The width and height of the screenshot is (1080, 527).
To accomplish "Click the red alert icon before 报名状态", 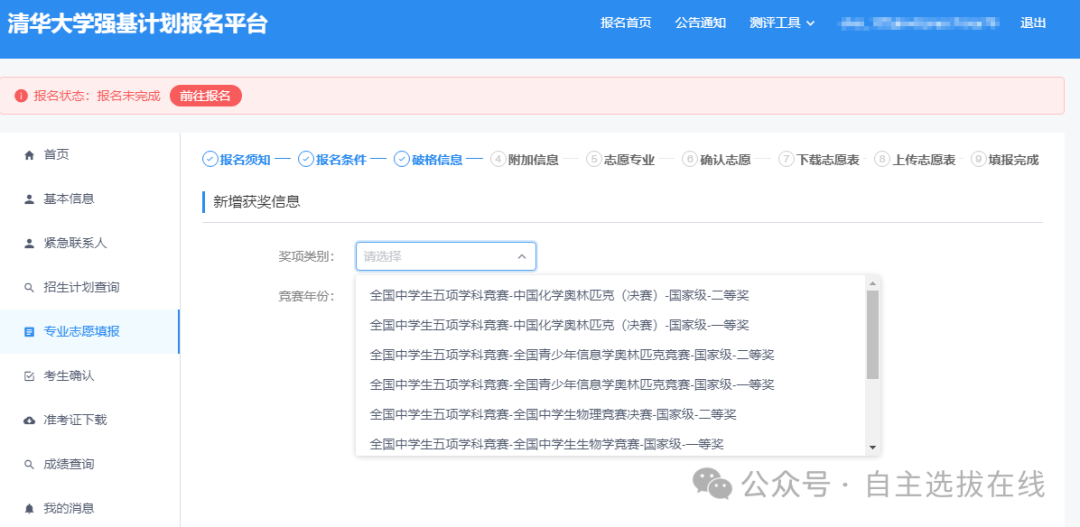I will point(21,96).
